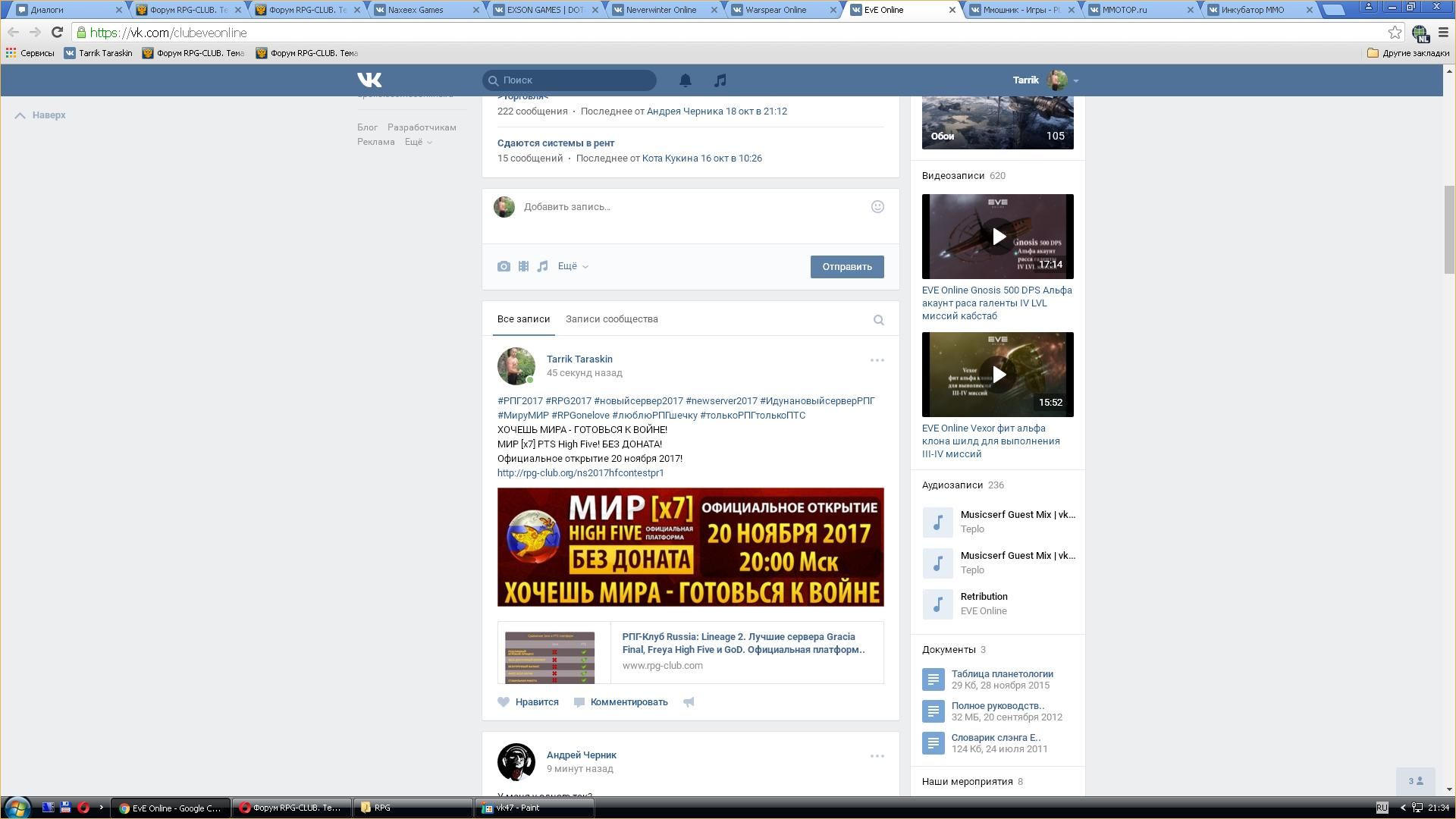Screen dimensions: 1456x819
Task: Open Обои photo album thumbnail
Action: click(x=997, y=123)
